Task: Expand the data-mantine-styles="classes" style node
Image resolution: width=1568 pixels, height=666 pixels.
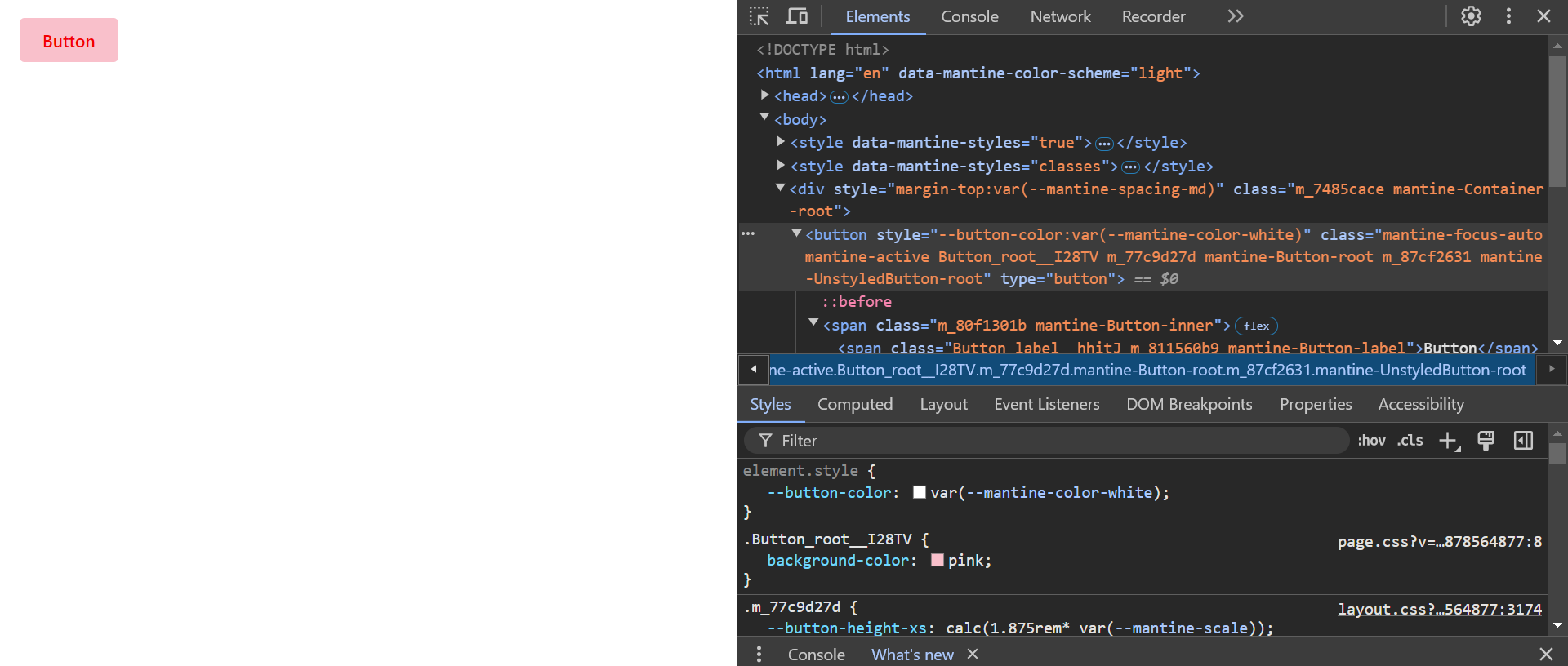Action: 782,165
